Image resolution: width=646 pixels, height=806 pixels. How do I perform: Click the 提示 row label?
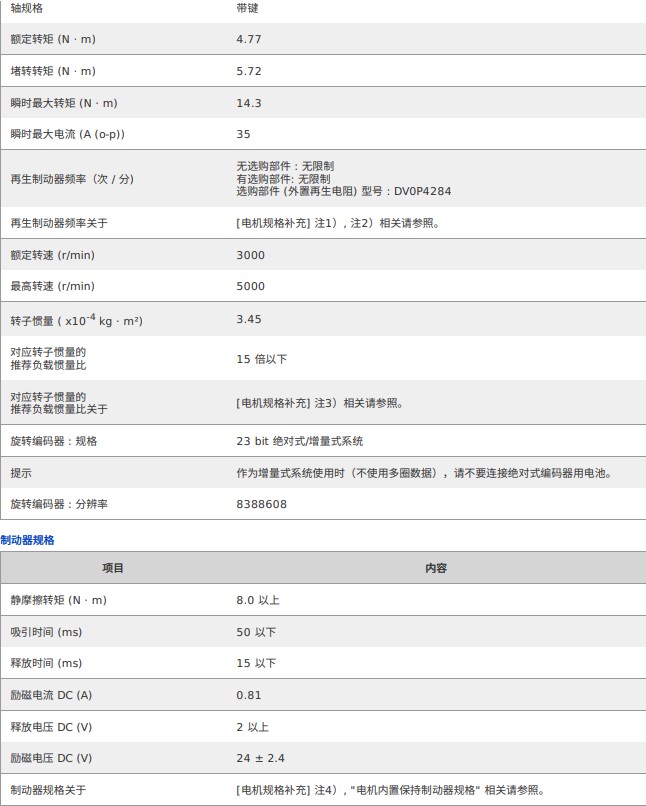point(21,473)
